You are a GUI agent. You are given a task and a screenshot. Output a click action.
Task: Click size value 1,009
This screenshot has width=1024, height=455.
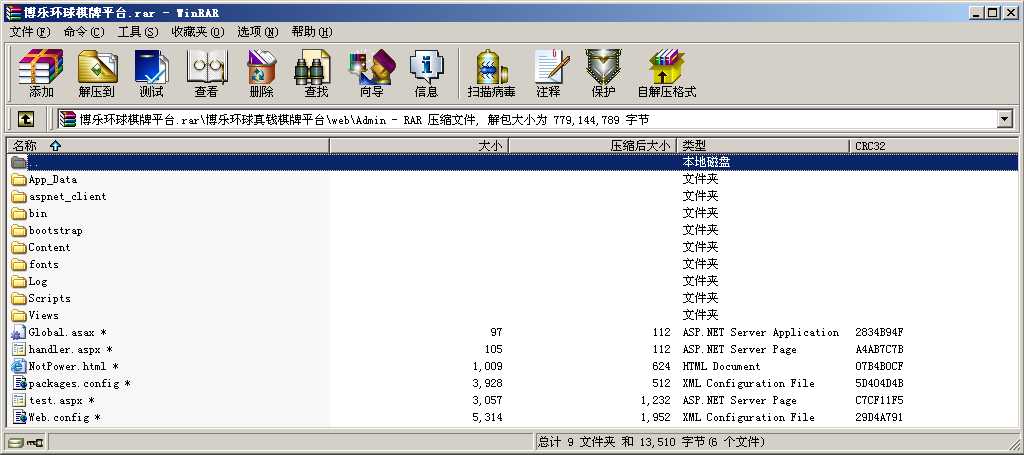click(487, 366)
